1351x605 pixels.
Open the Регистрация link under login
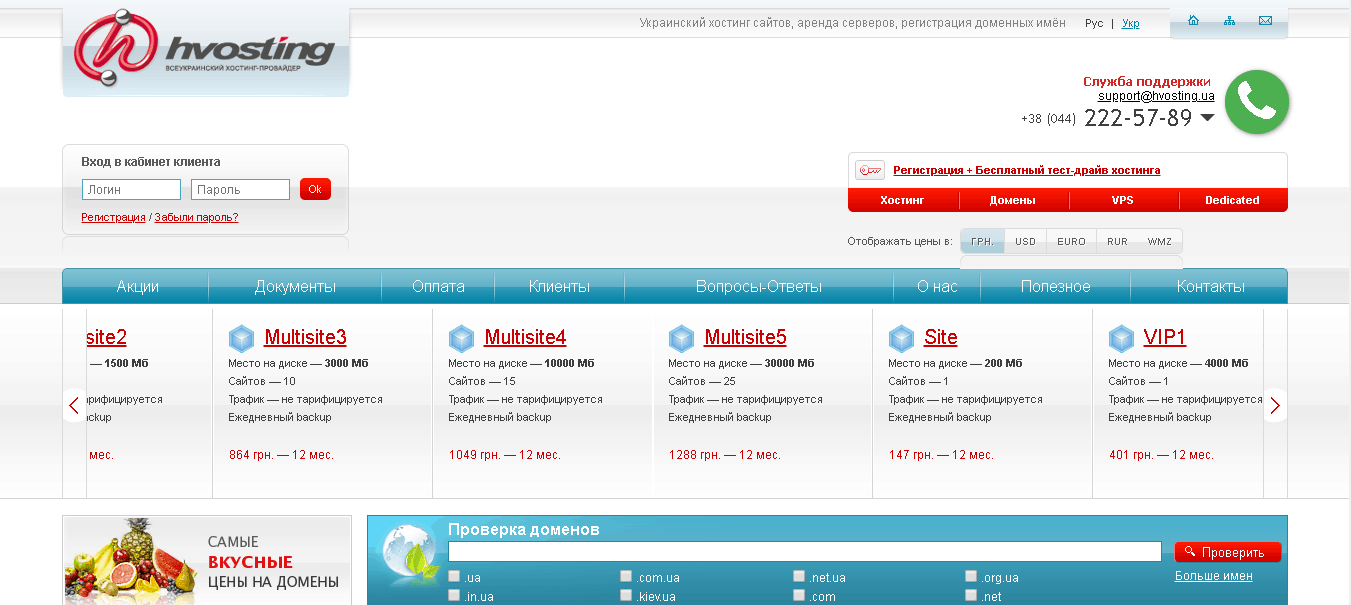click(x=113, y=217)
